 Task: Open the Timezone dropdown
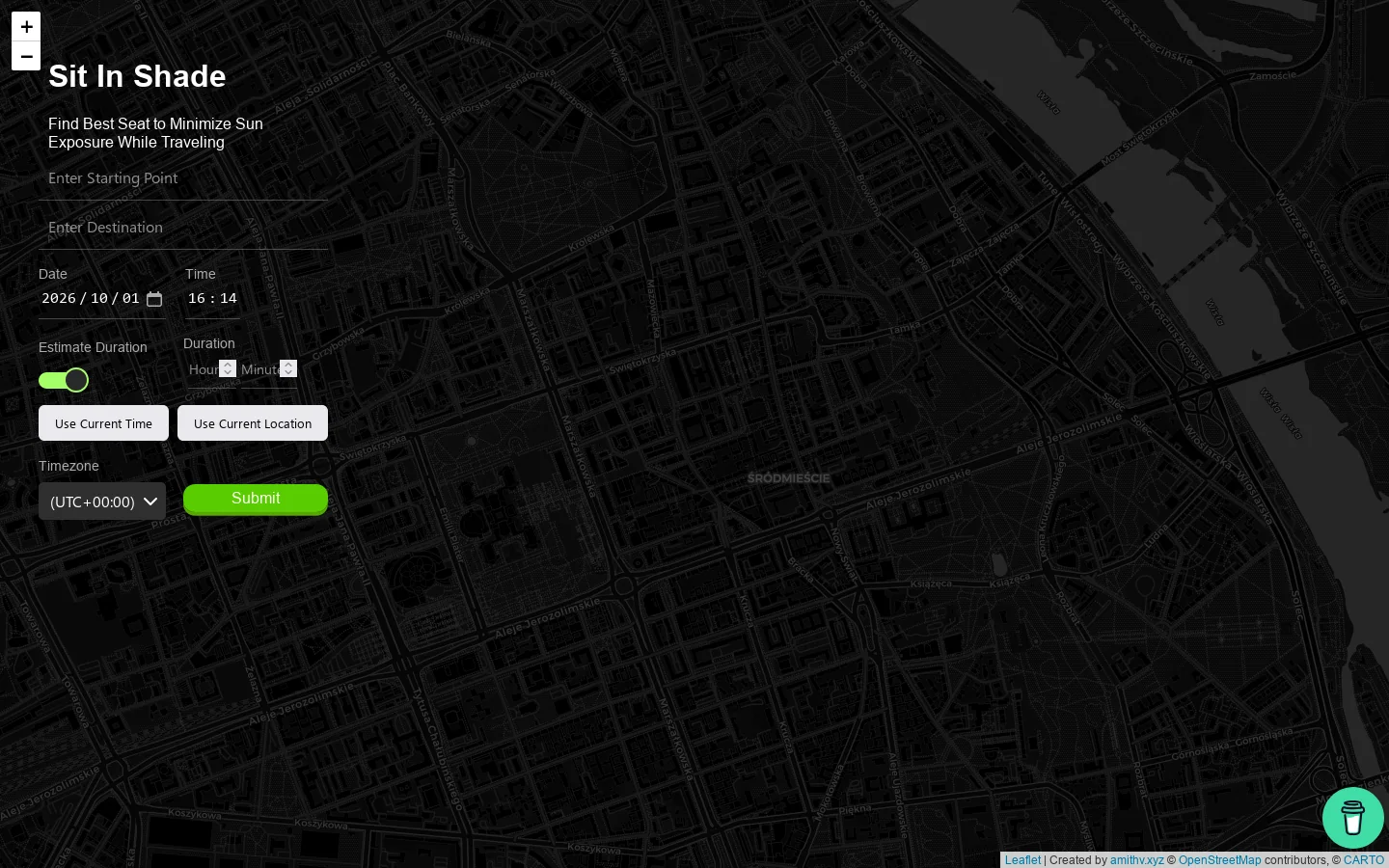(x=102, y=502)
